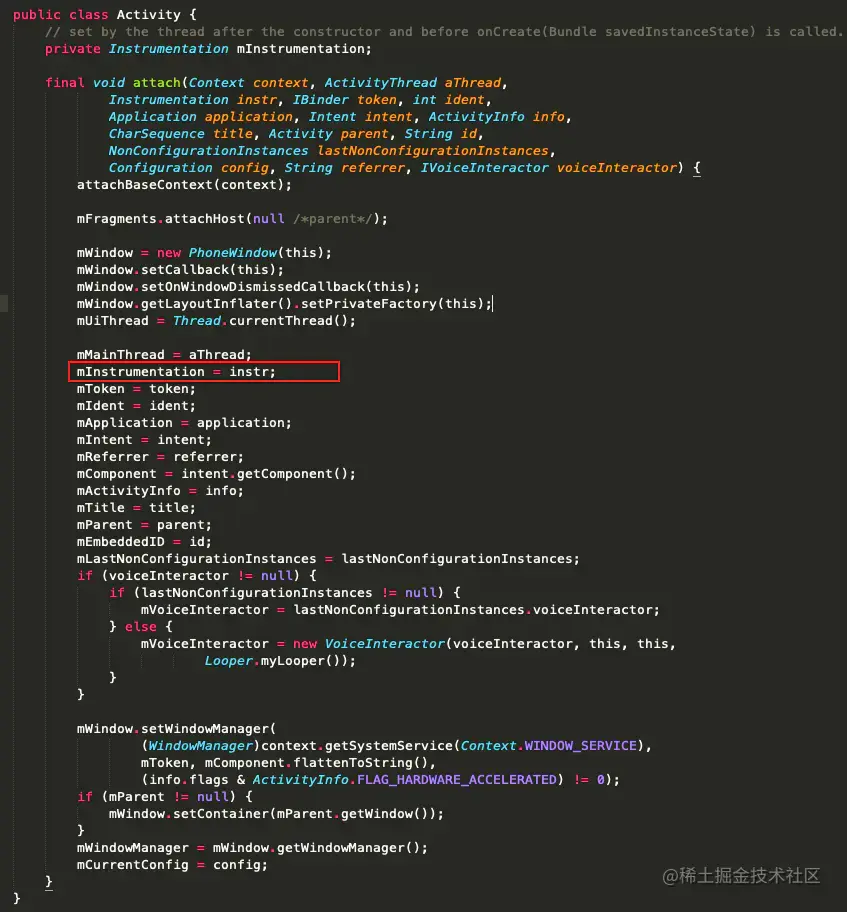Image resolution: width=847 pixels, height=912 pixels.
Task: Click the 'mFragments.attachHost(null' line
Action: pos(232,219)
